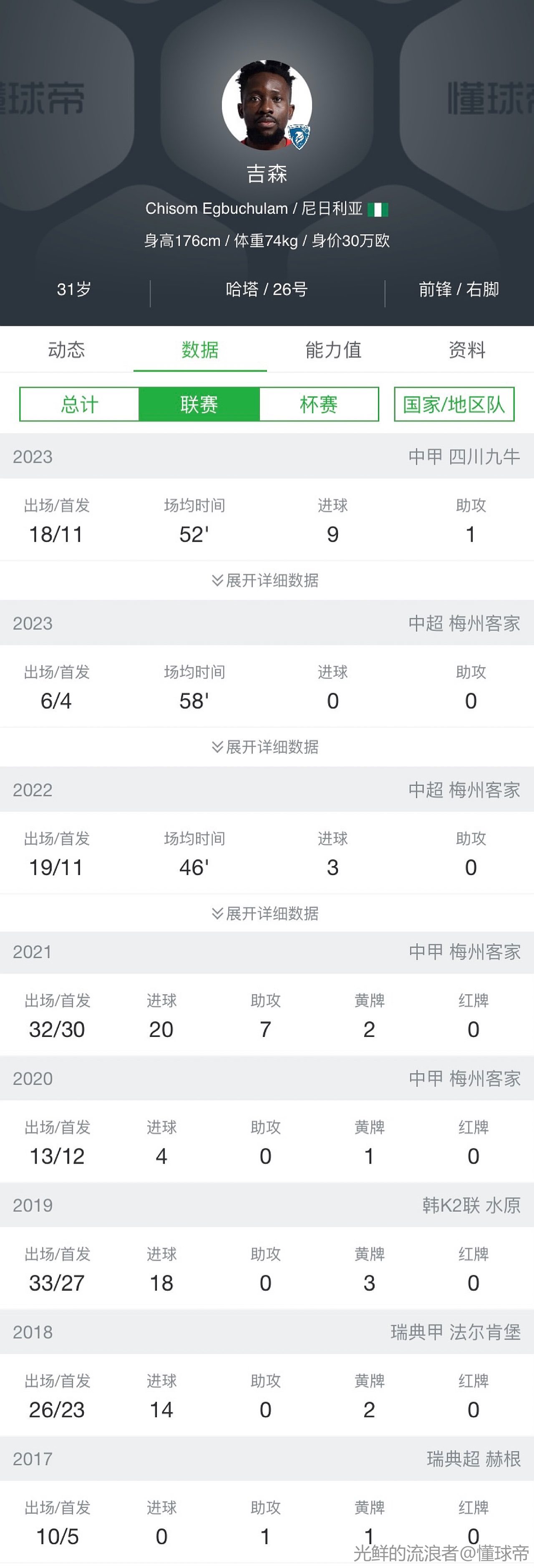Tap the 2021 中甲 梅州客家 header
The image size is (534, 1568).
(267, 951)
